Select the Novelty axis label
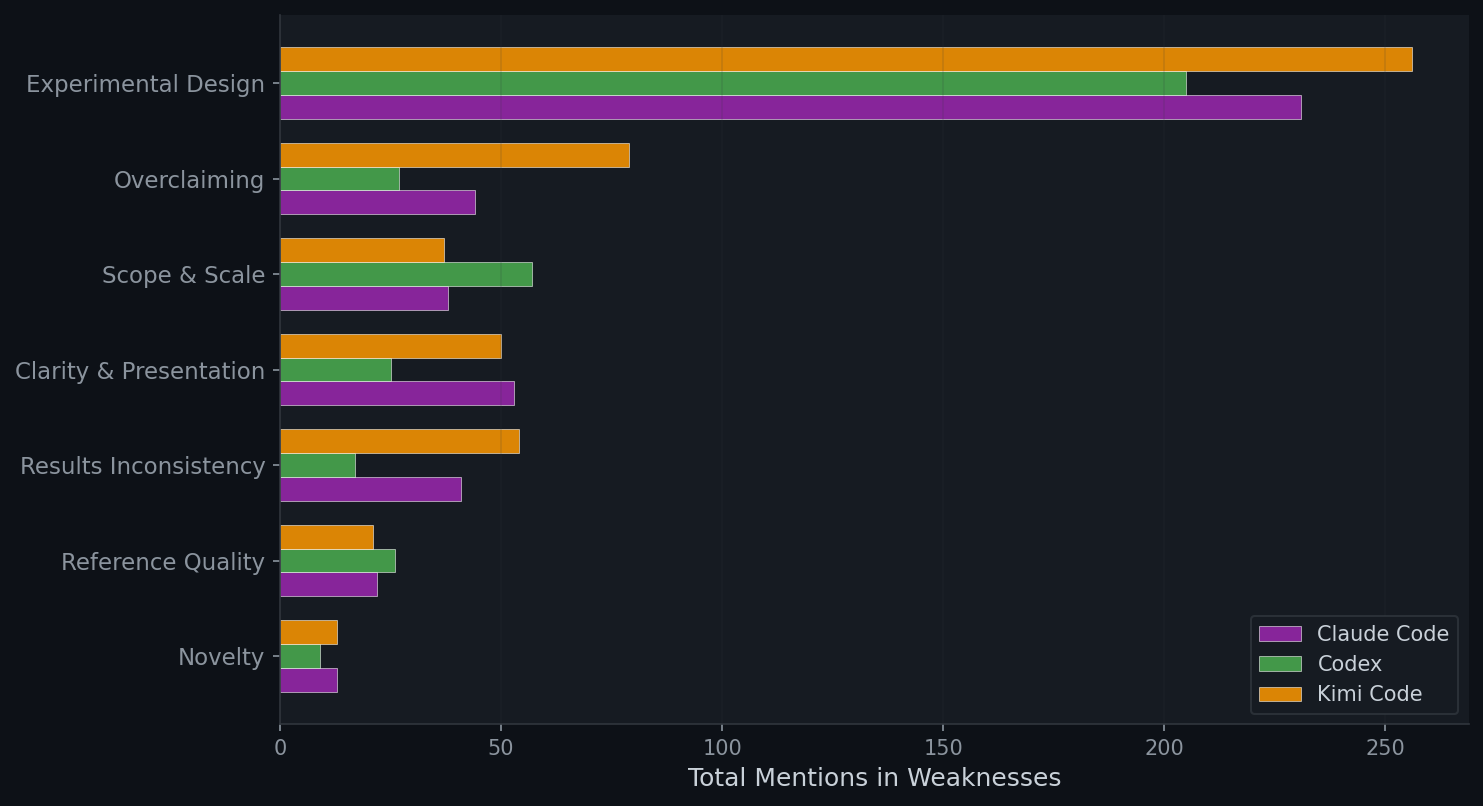Viewport: 1483px width, 806px height. (x=221, y=657)
